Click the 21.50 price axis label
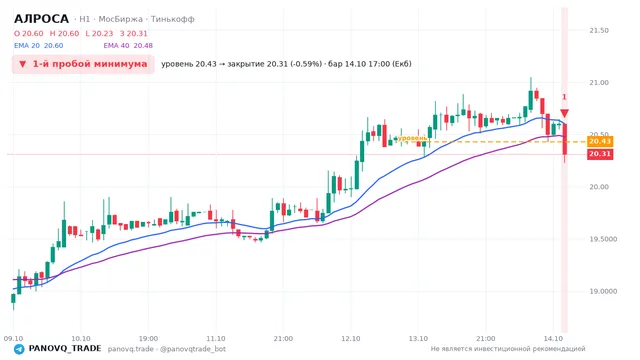This screenshot has width=640, height=360. tap(599, 31)
